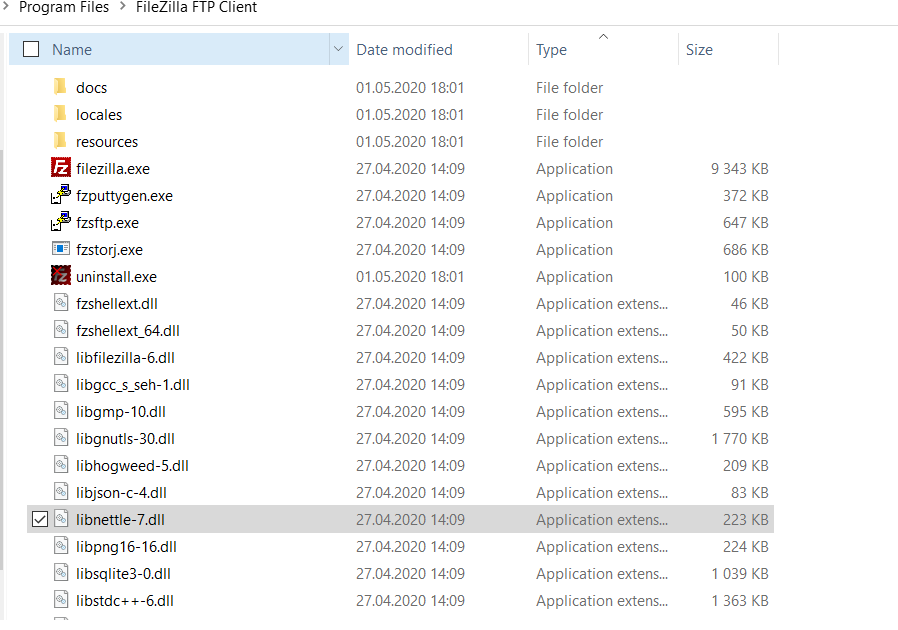Click the libgnutls-30.dll file icon
Viewport: 898px width, 630px height.
click(x=61, y=438)
